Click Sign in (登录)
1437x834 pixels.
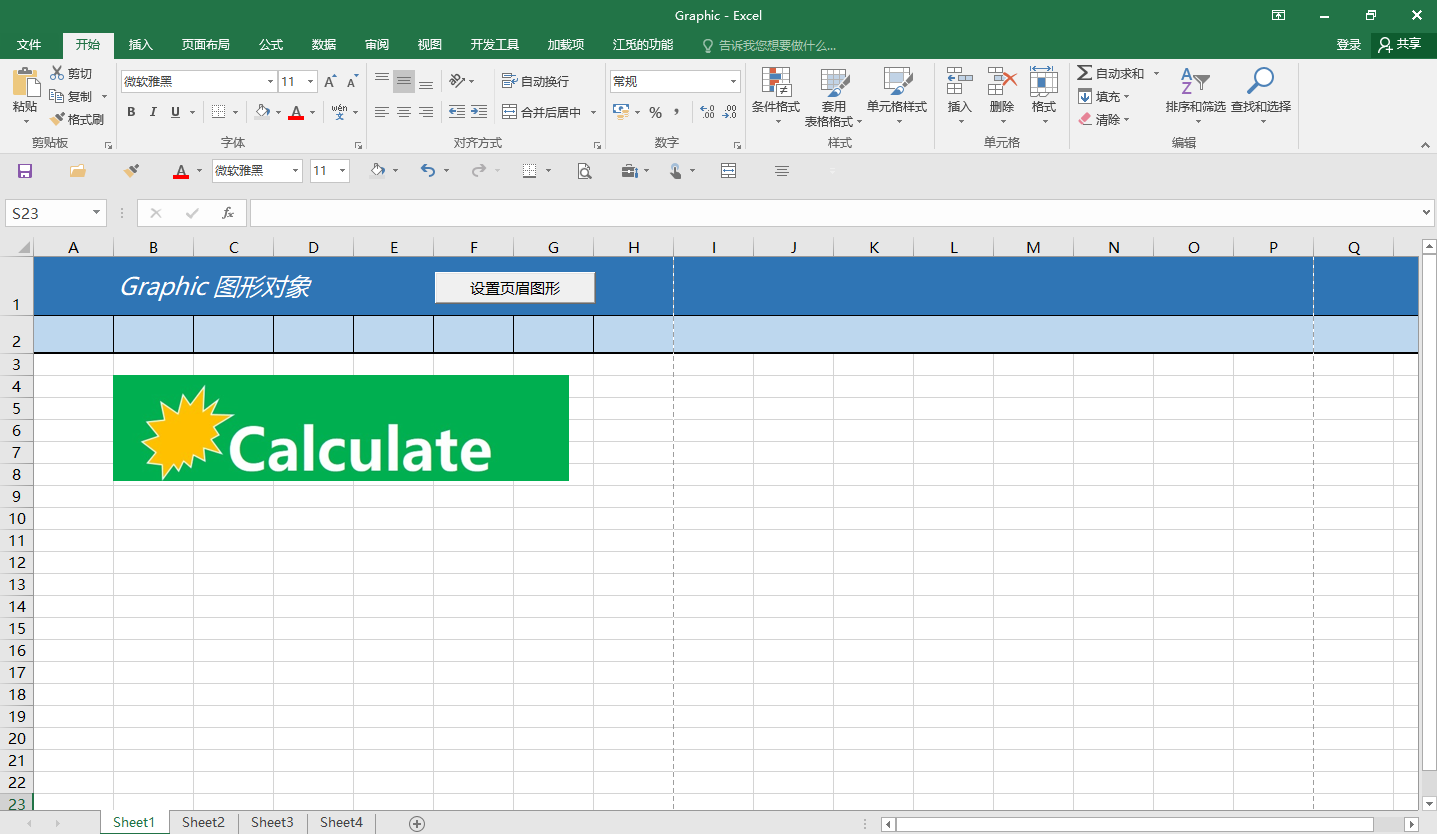pyautogui.click(x=1349, y=45)
